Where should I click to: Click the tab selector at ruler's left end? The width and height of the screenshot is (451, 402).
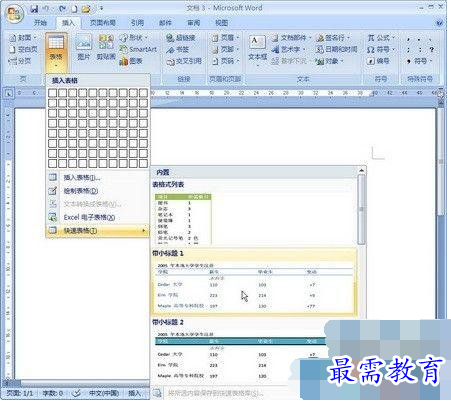9,94
